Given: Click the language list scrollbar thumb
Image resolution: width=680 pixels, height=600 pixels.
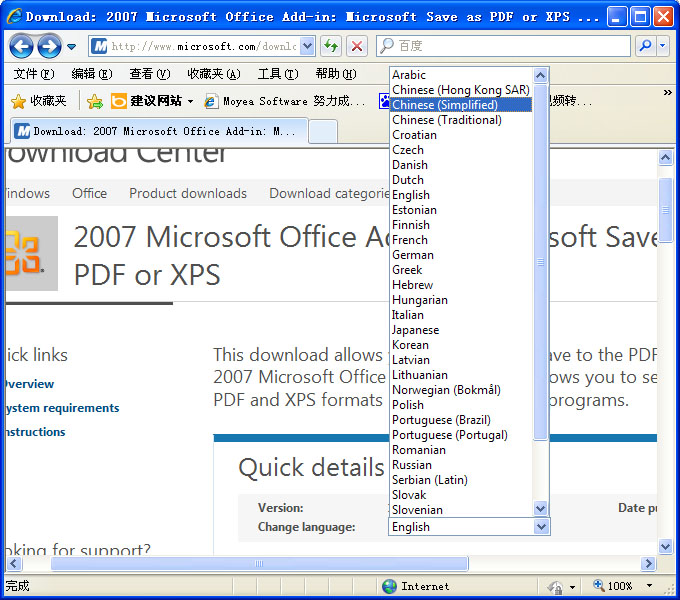Looking at the screenshot, I should [540, 262].
